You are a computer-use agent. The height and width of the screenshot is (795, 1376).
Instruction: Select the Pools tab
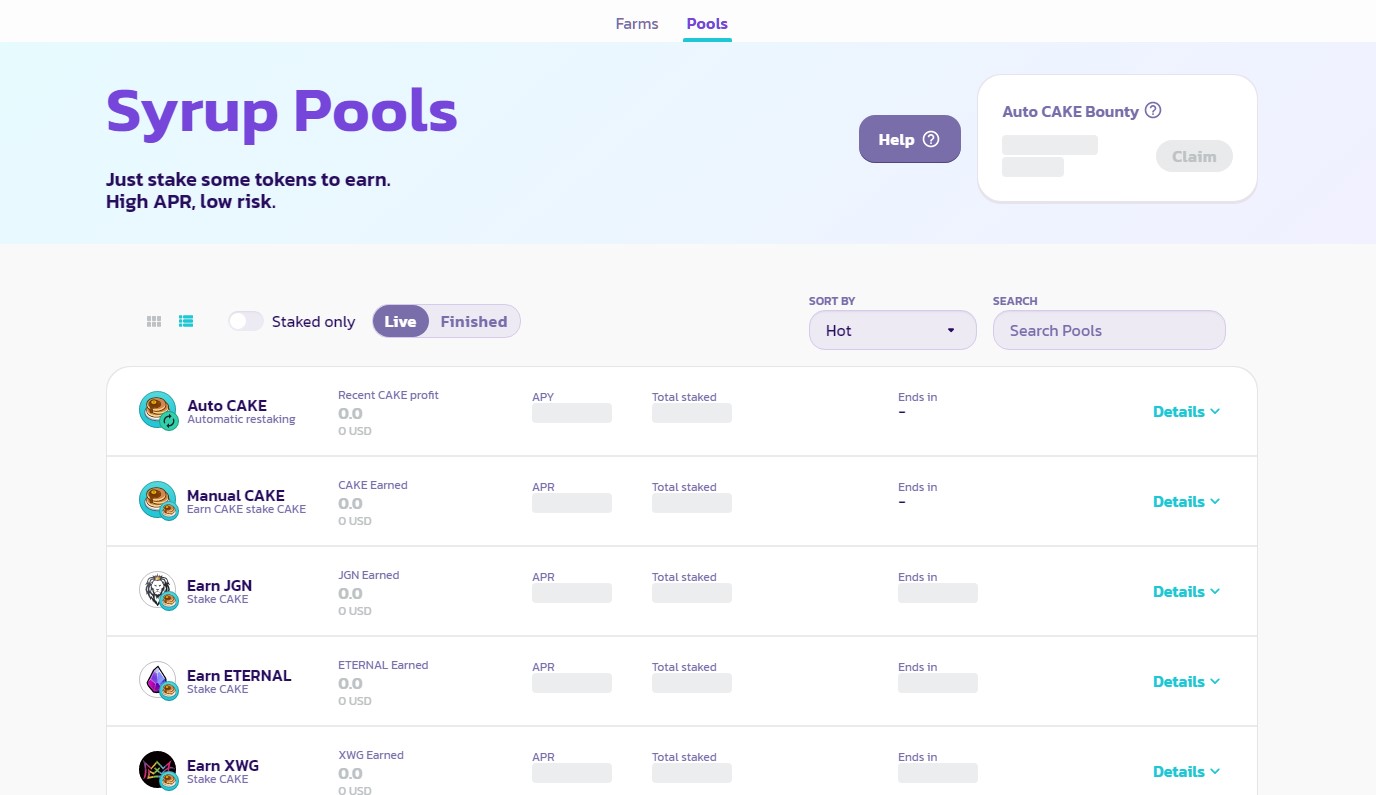tap(707, 23)
